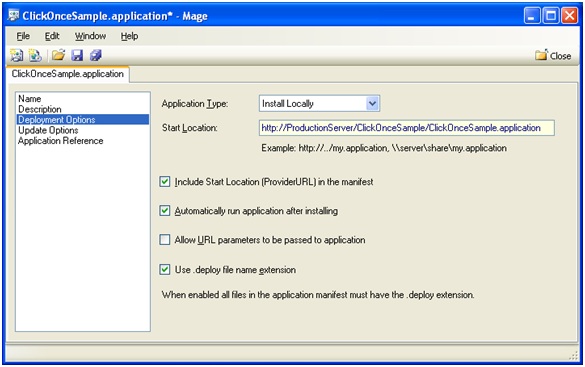Image resolution: width=585 pixels, height=367 pixels.
Task: Select Deployment Options in the left list
Action: pyautogui.click(x=83, y=120)
